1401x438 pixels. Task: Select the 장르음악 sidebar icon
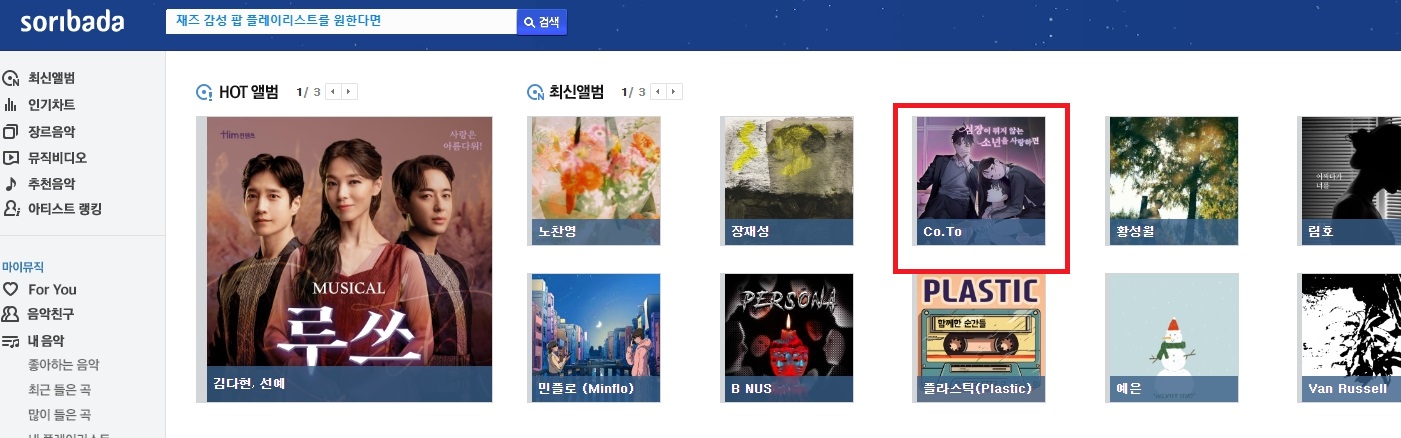pos(11,131)
